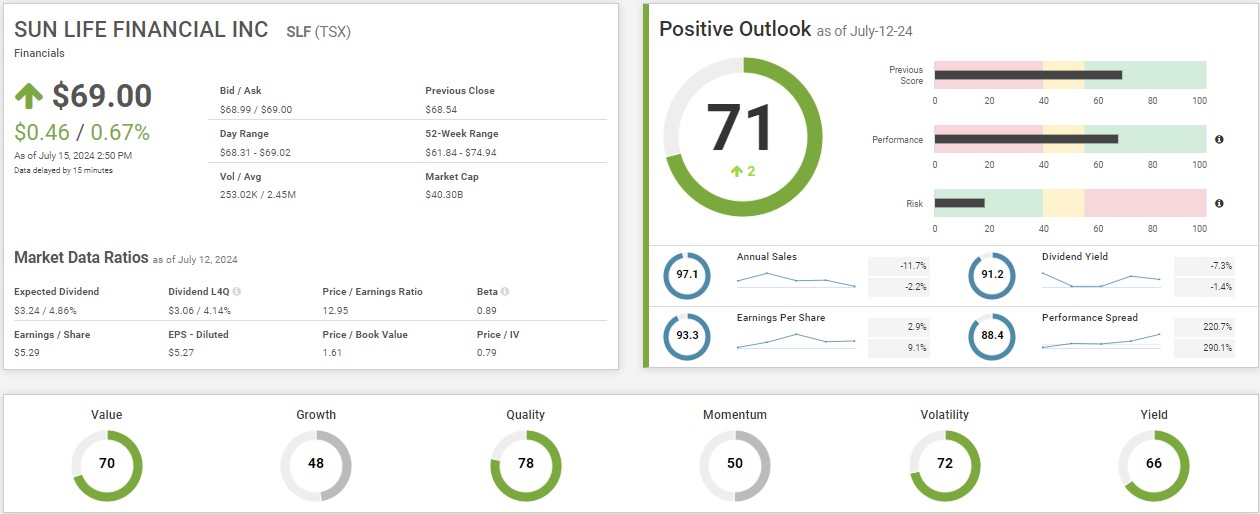The height and width of the screenshot is (514, 1260).
Task: Click the Dividend L4Q value $3.06 / 4.14%
Action: 201,310
